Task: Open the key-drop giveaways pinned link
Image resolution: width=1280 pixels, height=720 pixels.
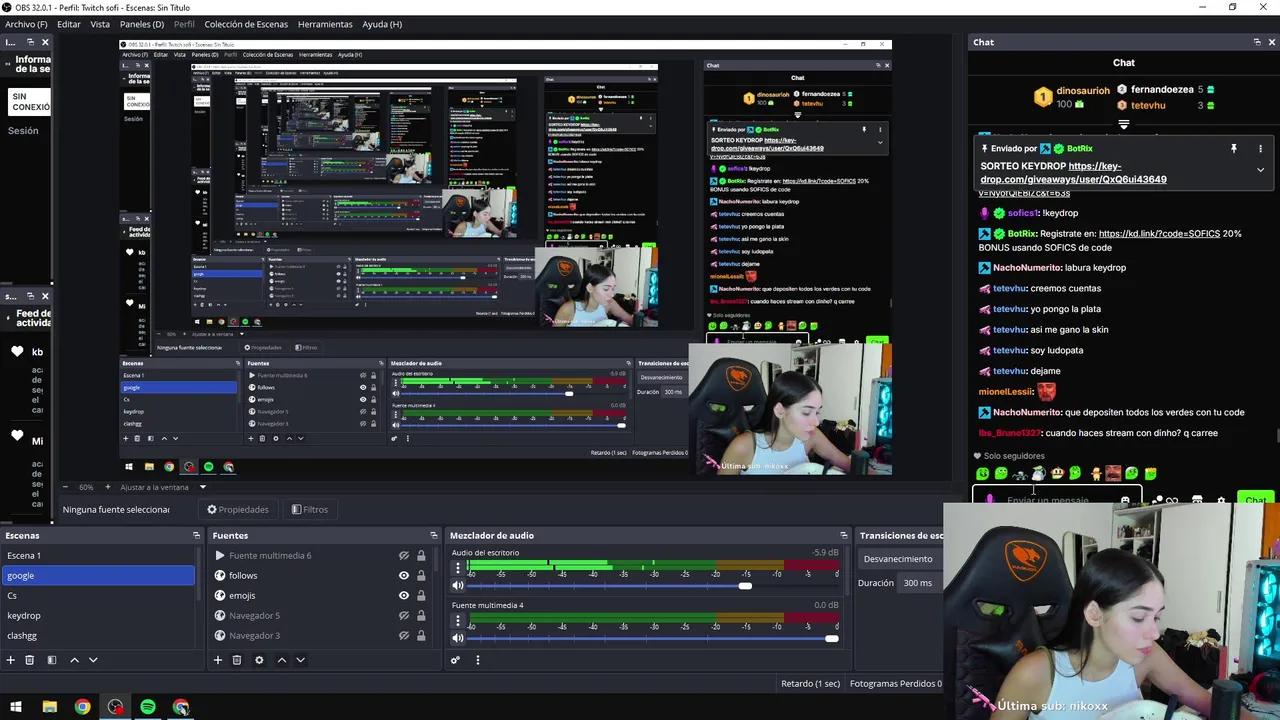Action: (x=1074, y=173)
